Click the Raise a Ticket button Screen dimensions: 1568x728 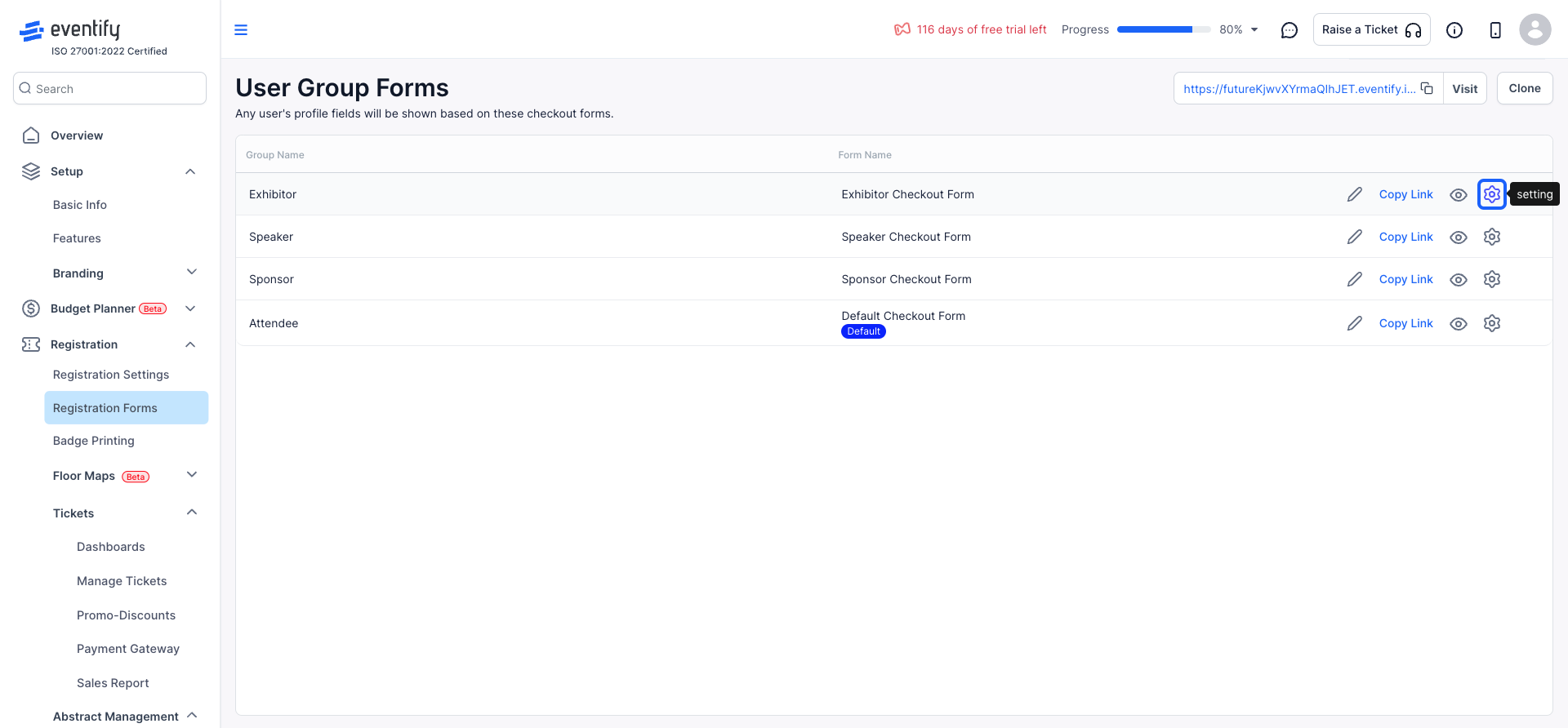pyautogui.click(x=1372, y=29)
